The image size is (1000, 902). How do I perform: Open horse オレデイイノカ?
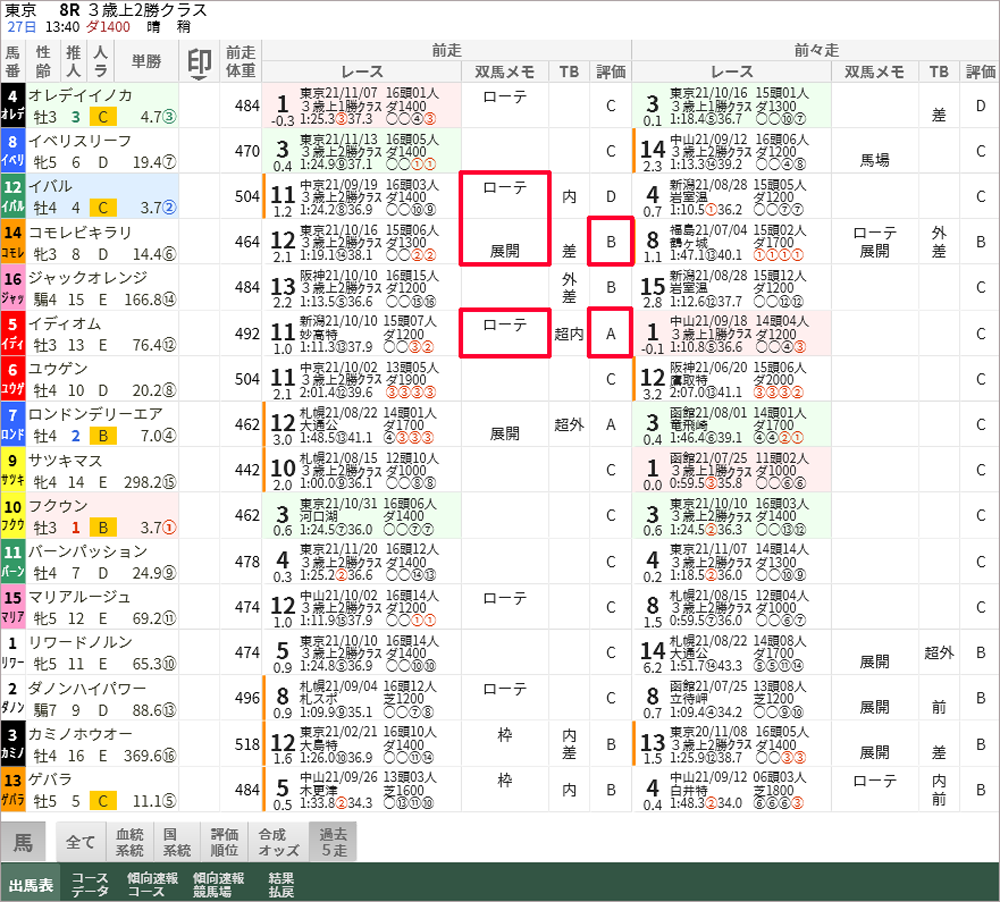(x=80, y=96)
